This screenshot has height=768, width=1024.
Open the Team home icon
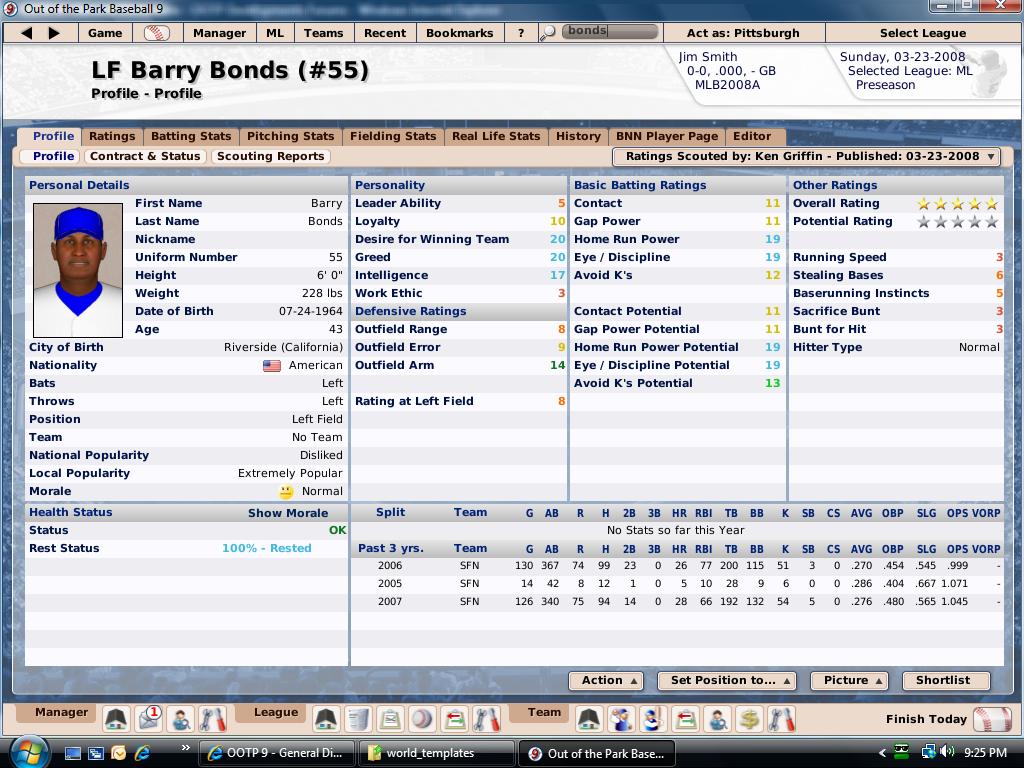click(589, 719)
